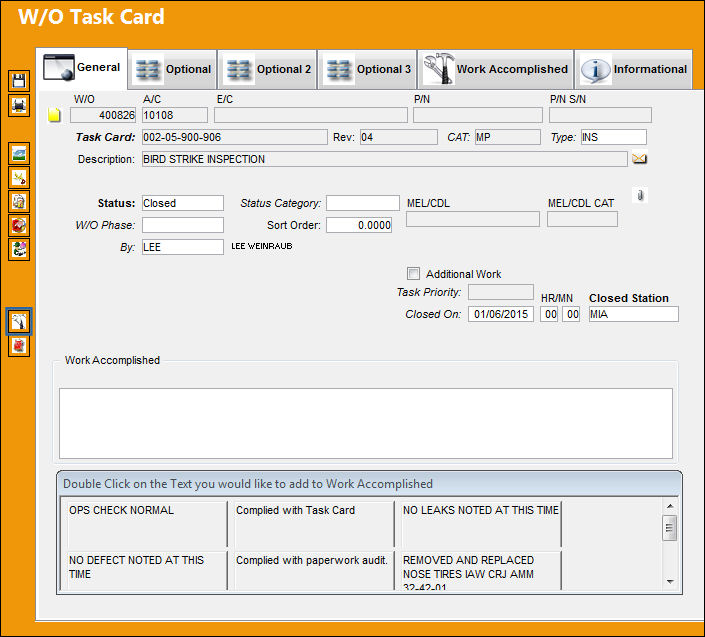
Task: Click the Sort Order field
Action: (359, 225)
